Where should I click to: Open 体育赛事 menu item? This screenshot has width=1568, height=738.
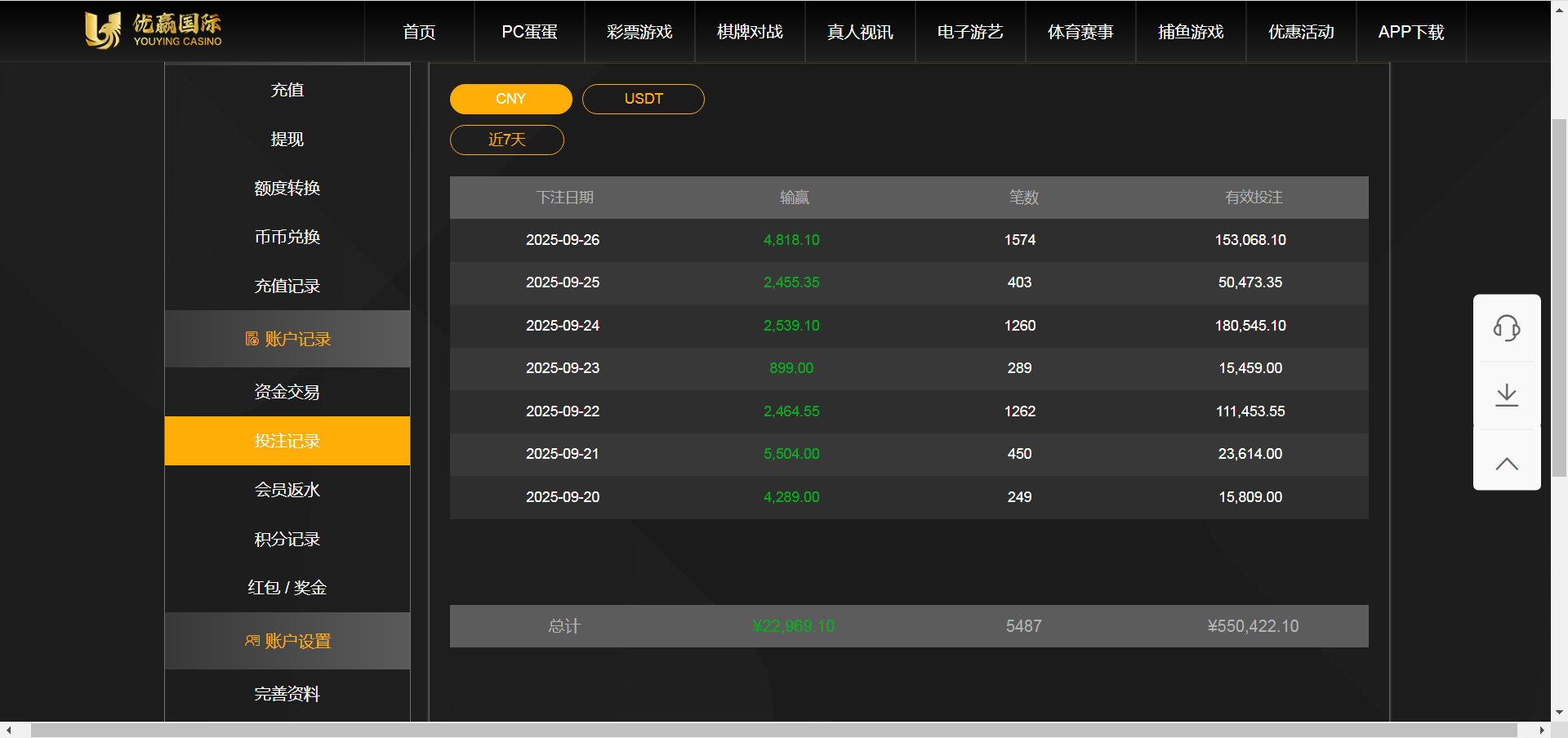(x=1080, y=32)
